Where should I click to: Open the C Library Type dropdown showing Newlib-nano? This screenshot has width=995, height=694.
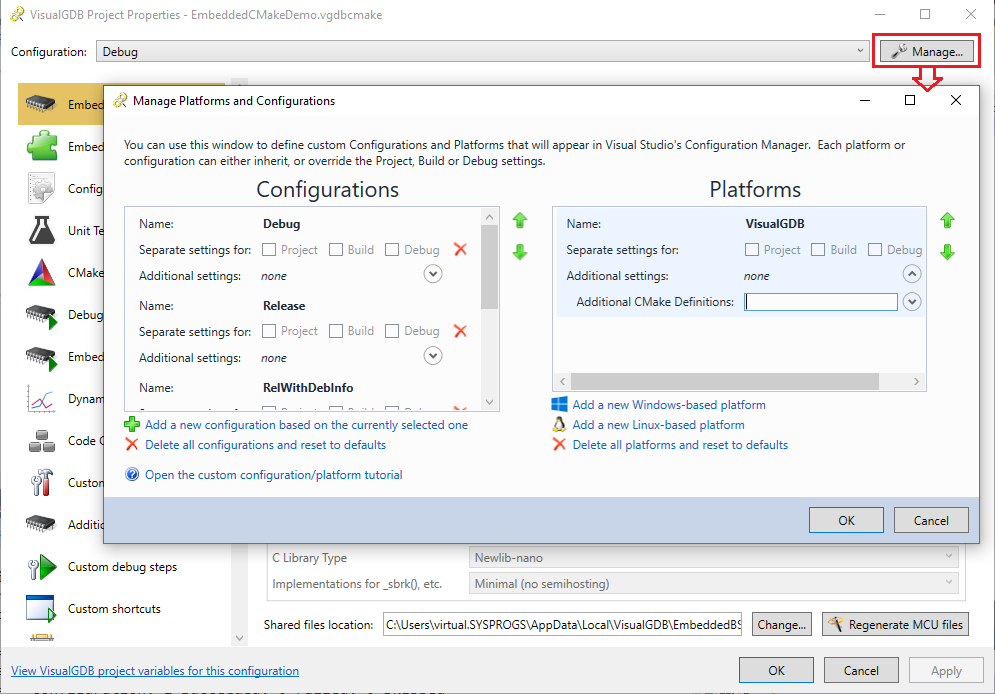tap(713, 558)
